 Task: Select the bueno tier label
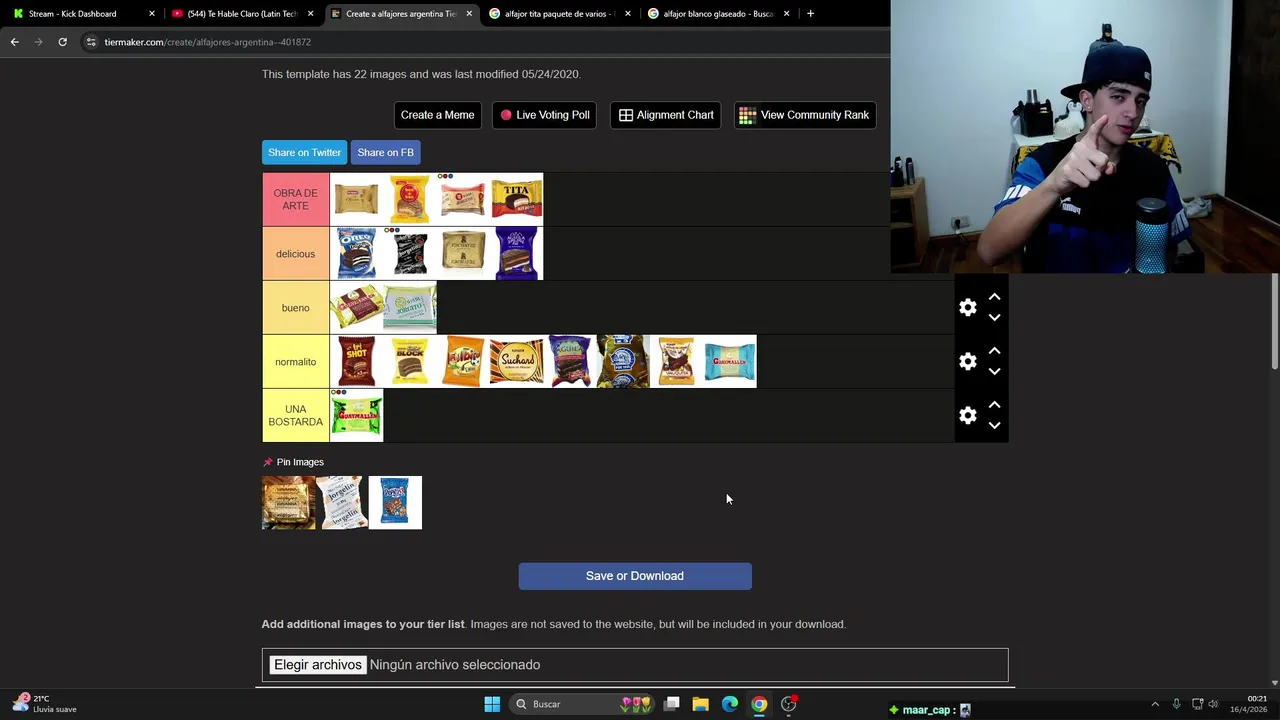(295, 308)
